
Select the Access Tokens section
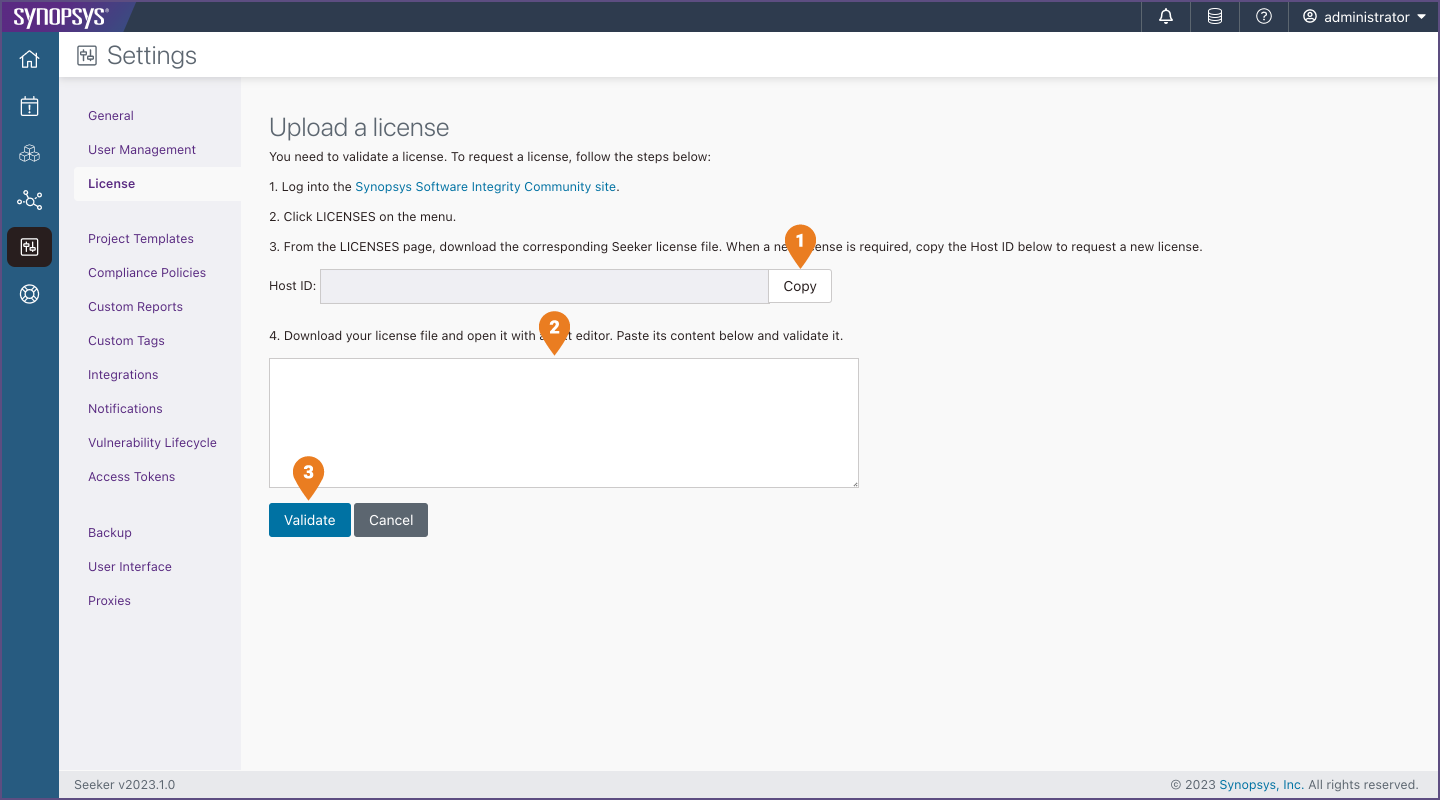click(131, 476)
